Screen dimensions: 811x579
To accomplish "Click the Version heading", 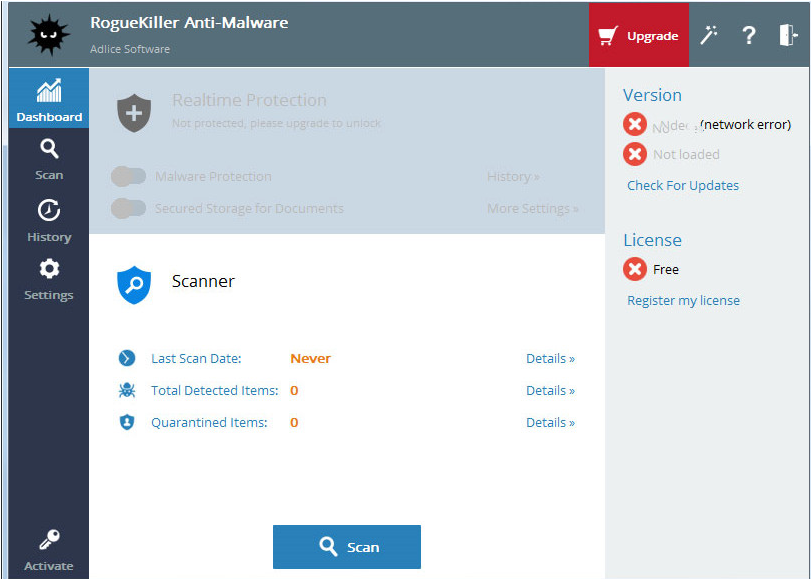I will click(652, 95).
